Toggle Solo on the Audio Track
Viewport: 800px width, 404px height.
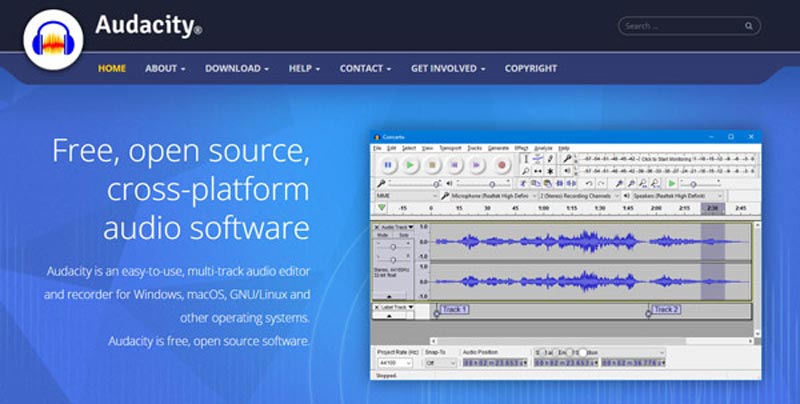pyautogui.click(x=404, y=235)
